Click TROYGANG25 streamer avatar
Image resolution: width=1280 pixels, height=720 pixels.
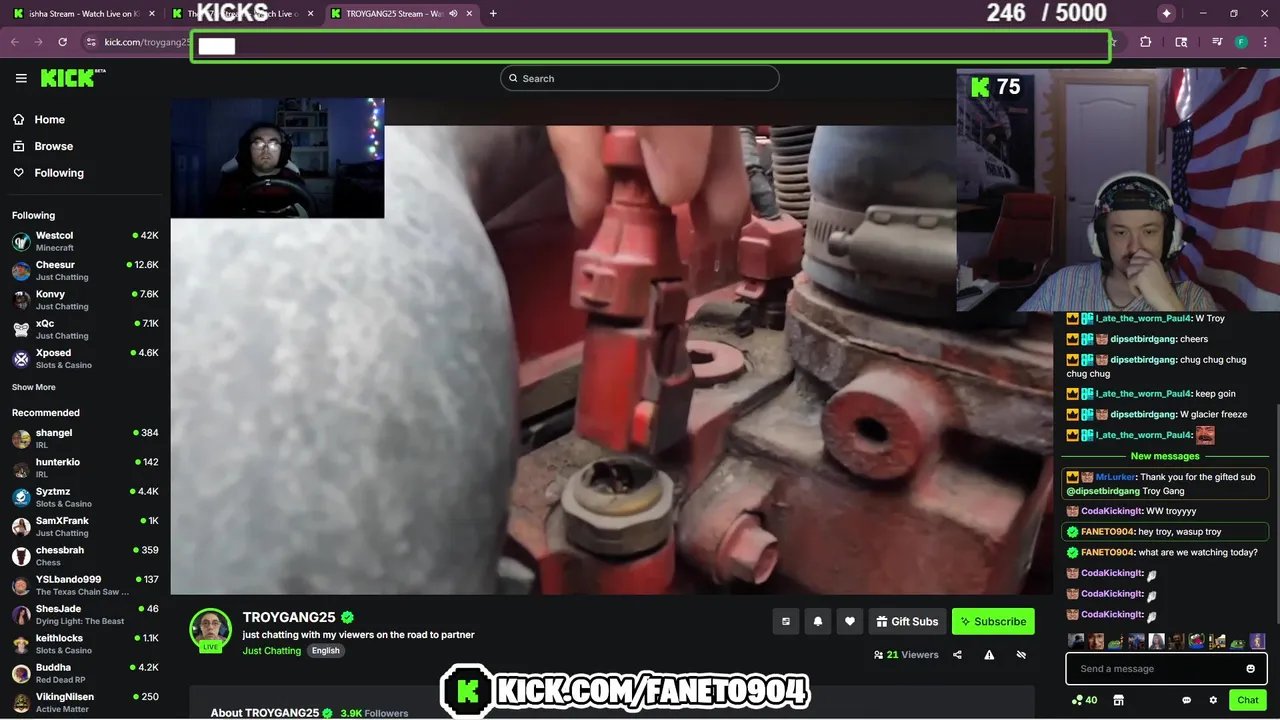click(211, 630)
